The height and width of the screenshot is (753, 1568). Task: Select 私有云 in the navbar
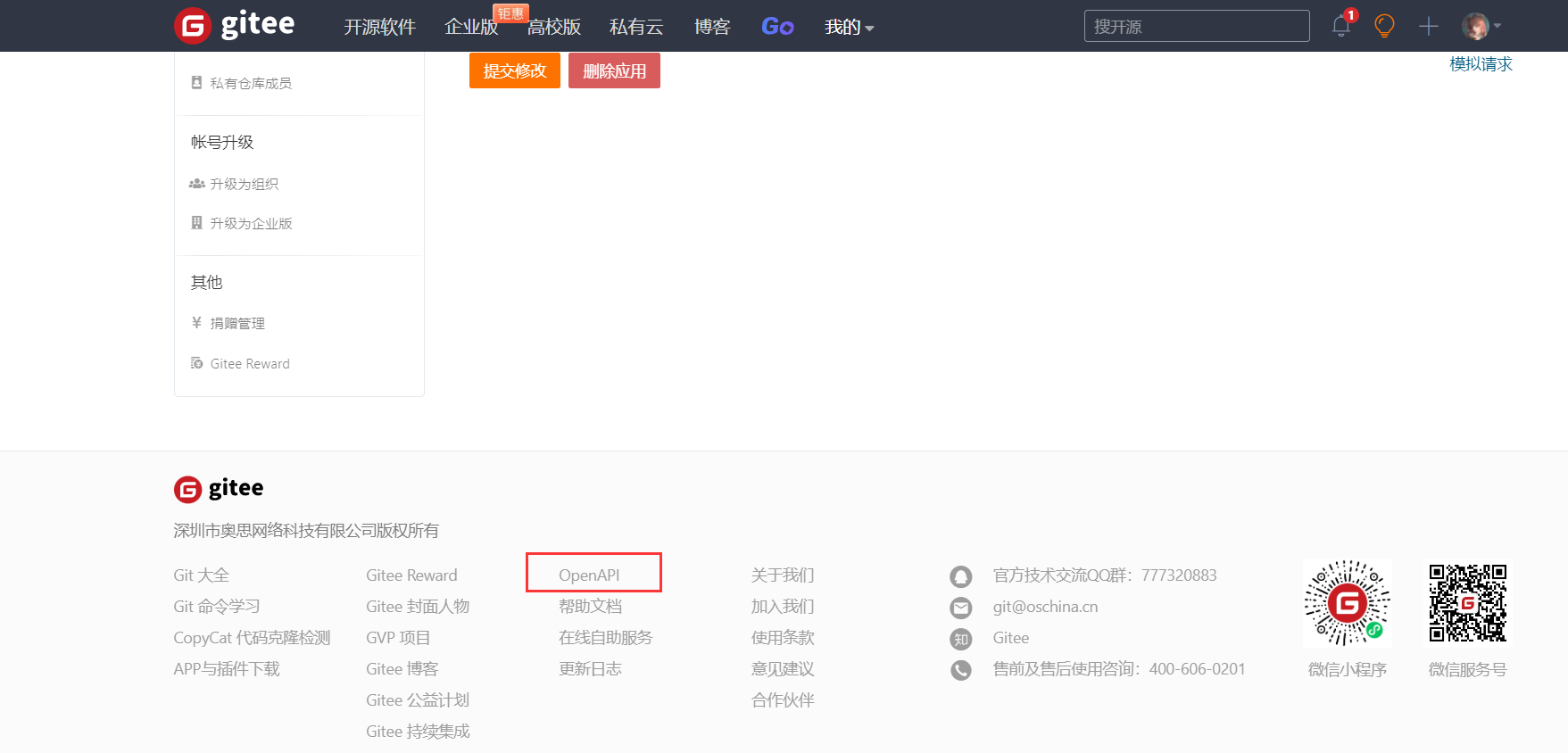[x=636, y=27]
